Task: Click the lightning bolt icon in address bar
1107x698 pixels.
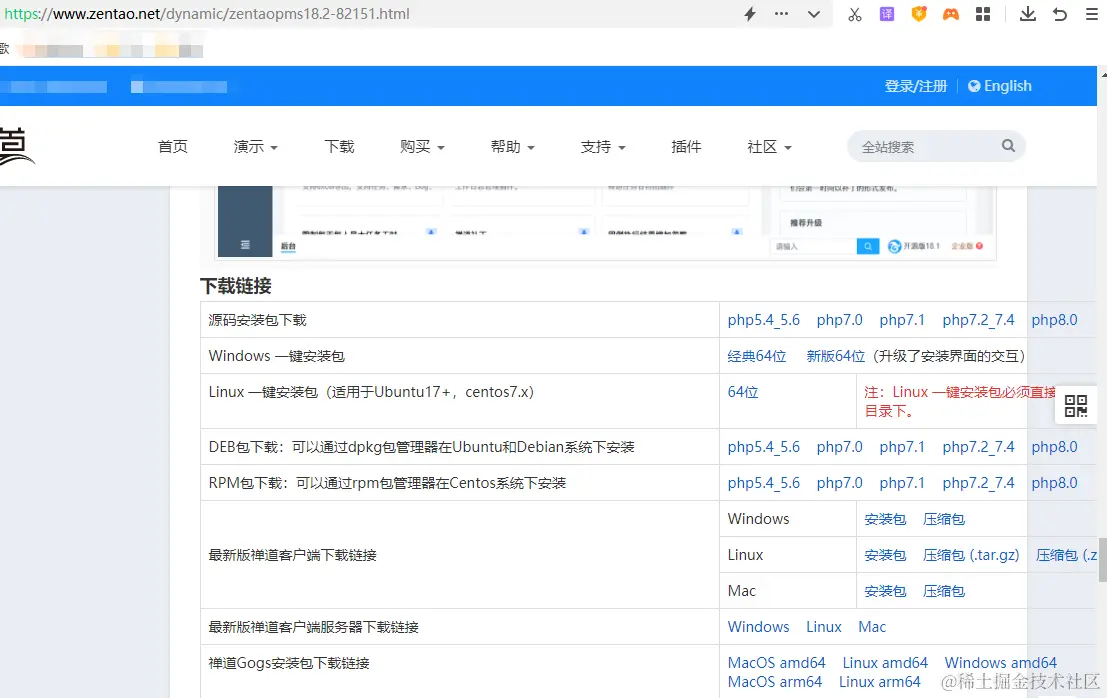Action: pyautogui.click(x=750, y=14)
